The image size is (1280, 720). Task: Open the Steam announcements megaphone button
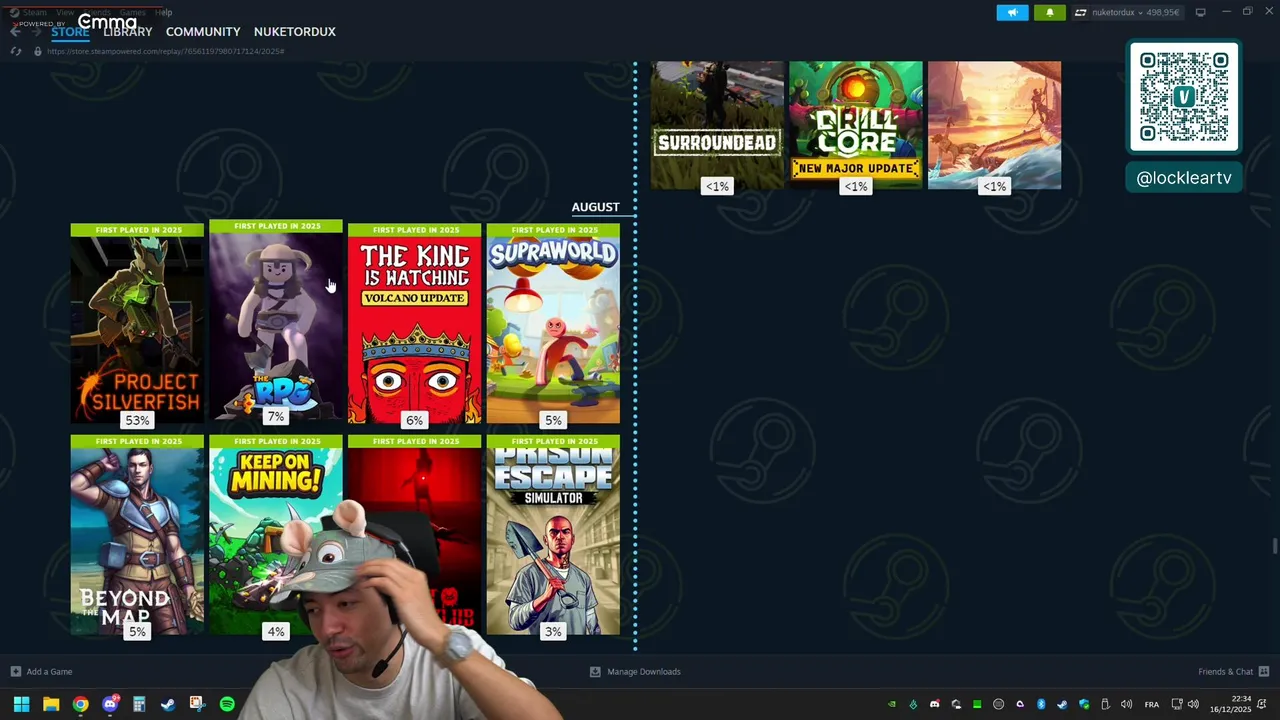(x=1012, y=12)
